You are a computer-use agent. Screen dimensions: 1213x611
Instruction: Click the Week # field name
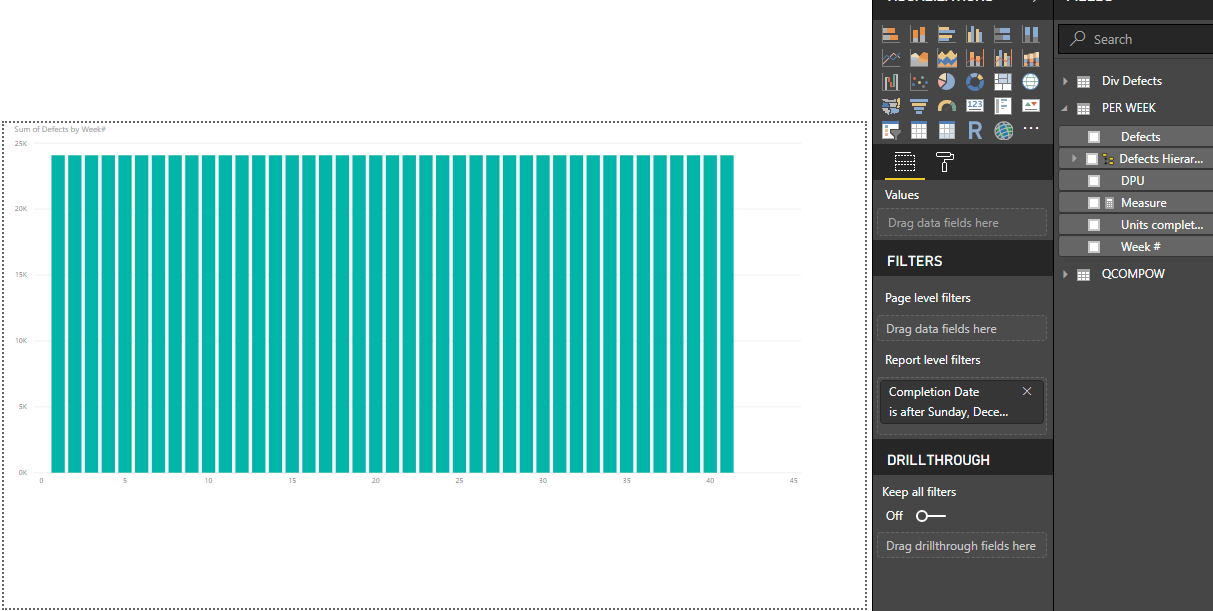(x=1141, y=247)
